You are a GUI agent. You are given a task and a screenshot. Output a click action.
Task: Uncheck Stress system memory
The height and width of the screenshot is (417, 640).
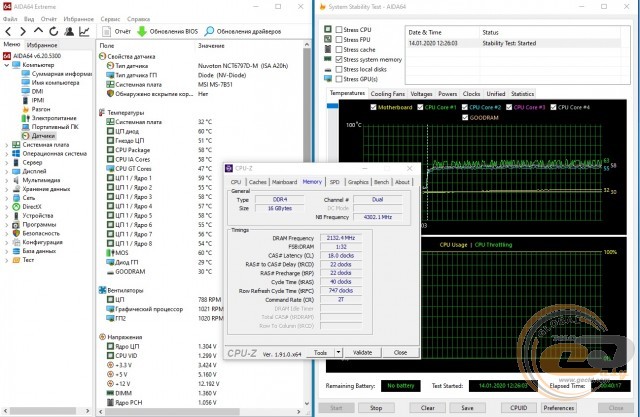tap(339, 60)
